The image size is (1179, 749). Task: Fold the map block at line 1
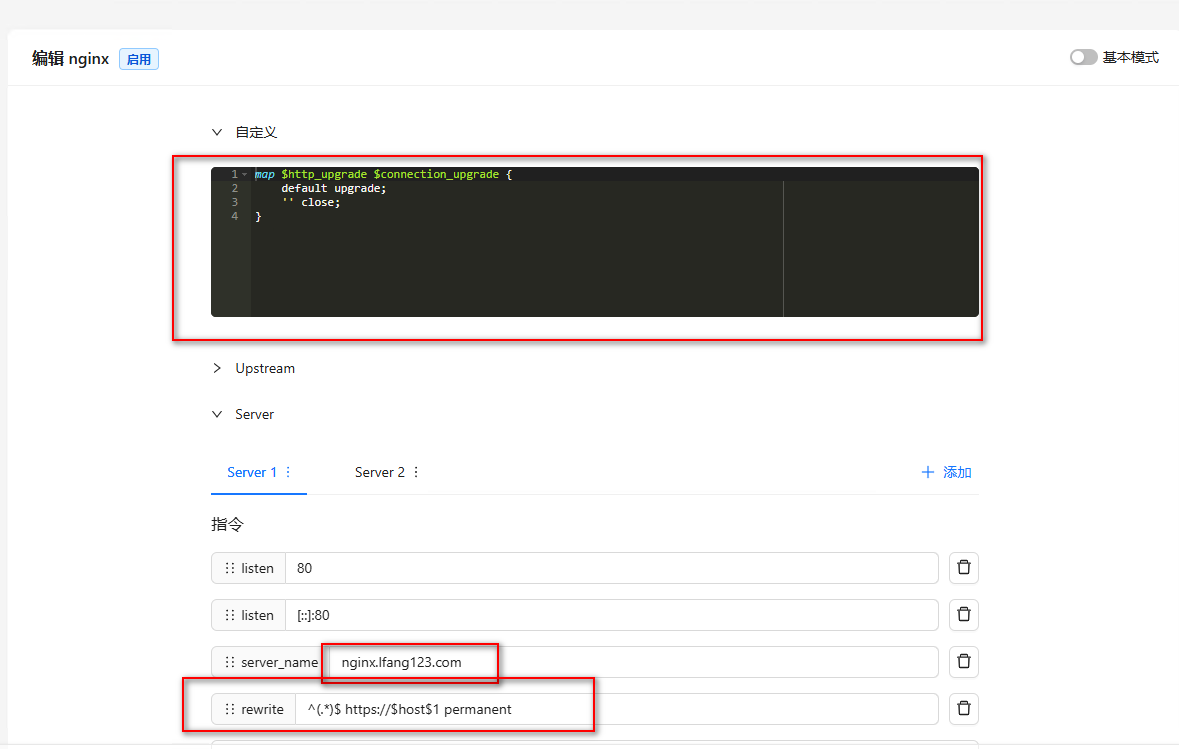(x=245, y=174)
